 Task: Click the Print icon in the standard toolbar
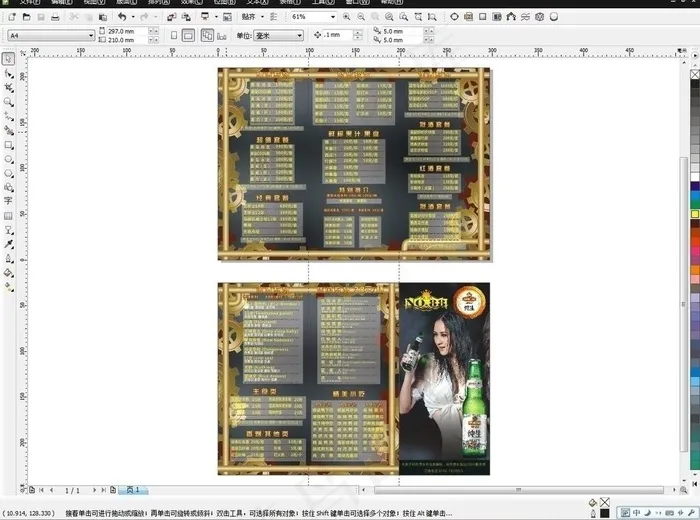coord(55,17)
